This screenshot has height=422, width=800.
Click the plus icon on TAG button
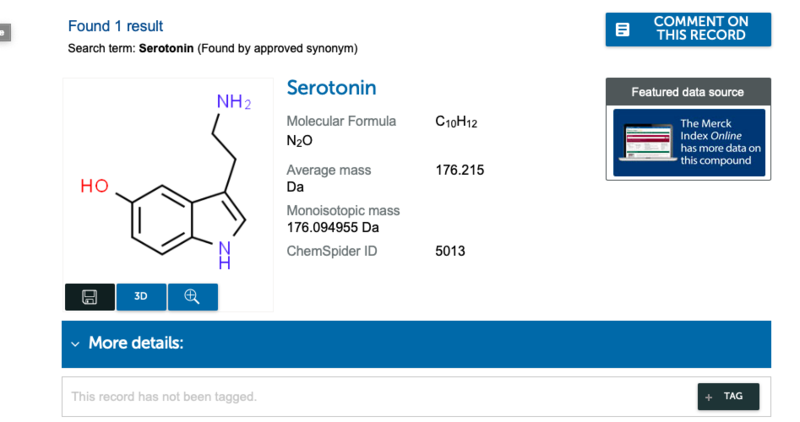coord(709,397)
